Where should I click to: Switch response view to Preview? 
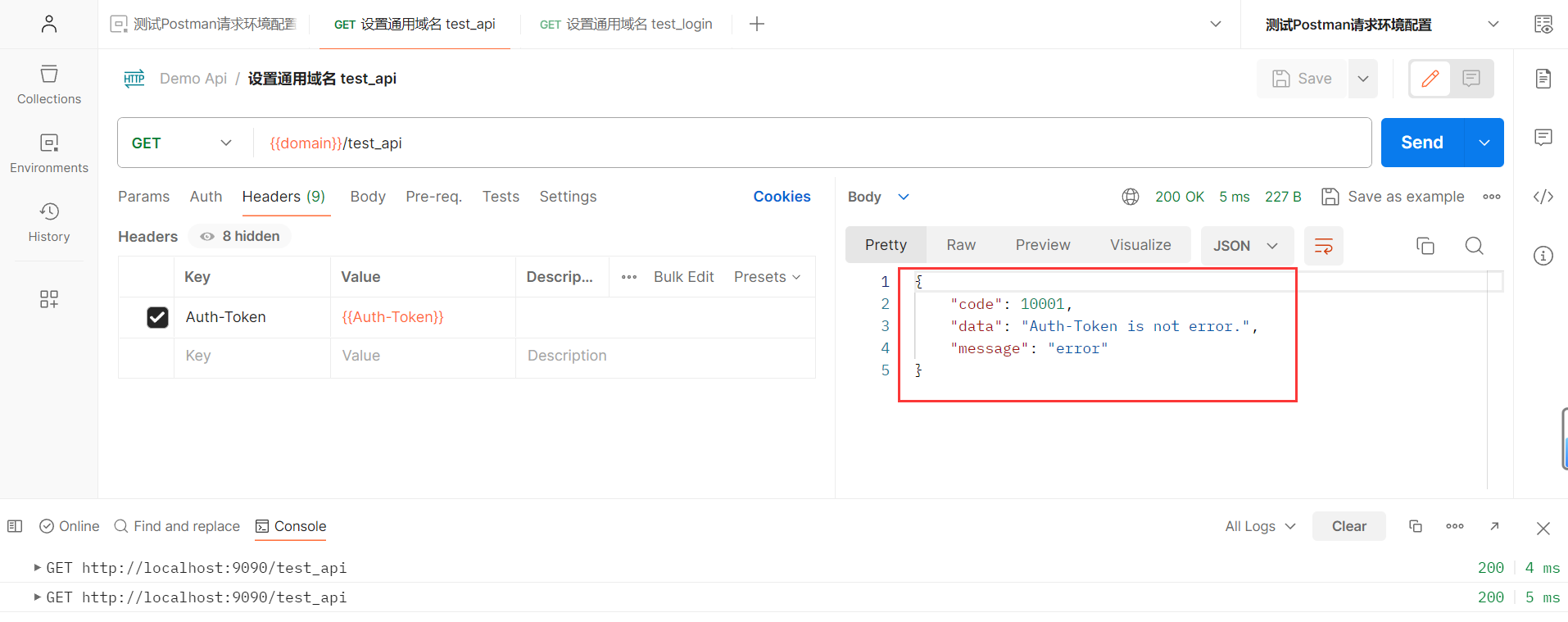[1043, 245]
